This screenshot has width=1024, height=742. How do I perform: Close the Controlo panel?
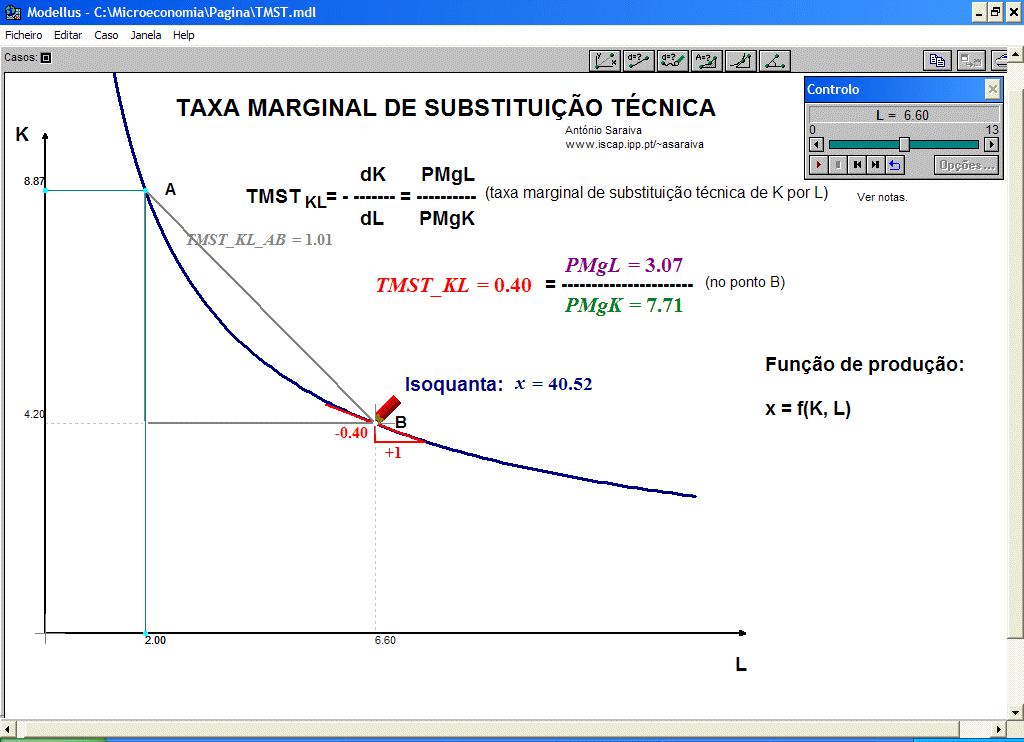[x=992, y=90]
